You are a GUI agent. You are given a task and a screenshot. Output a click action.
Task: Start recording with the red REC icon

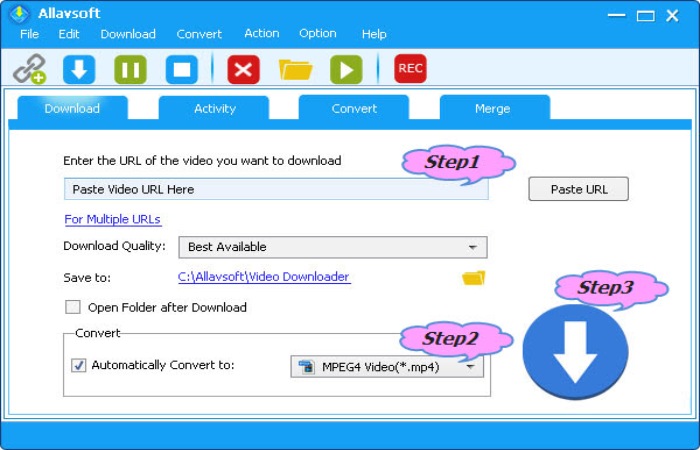pos(410,68)
